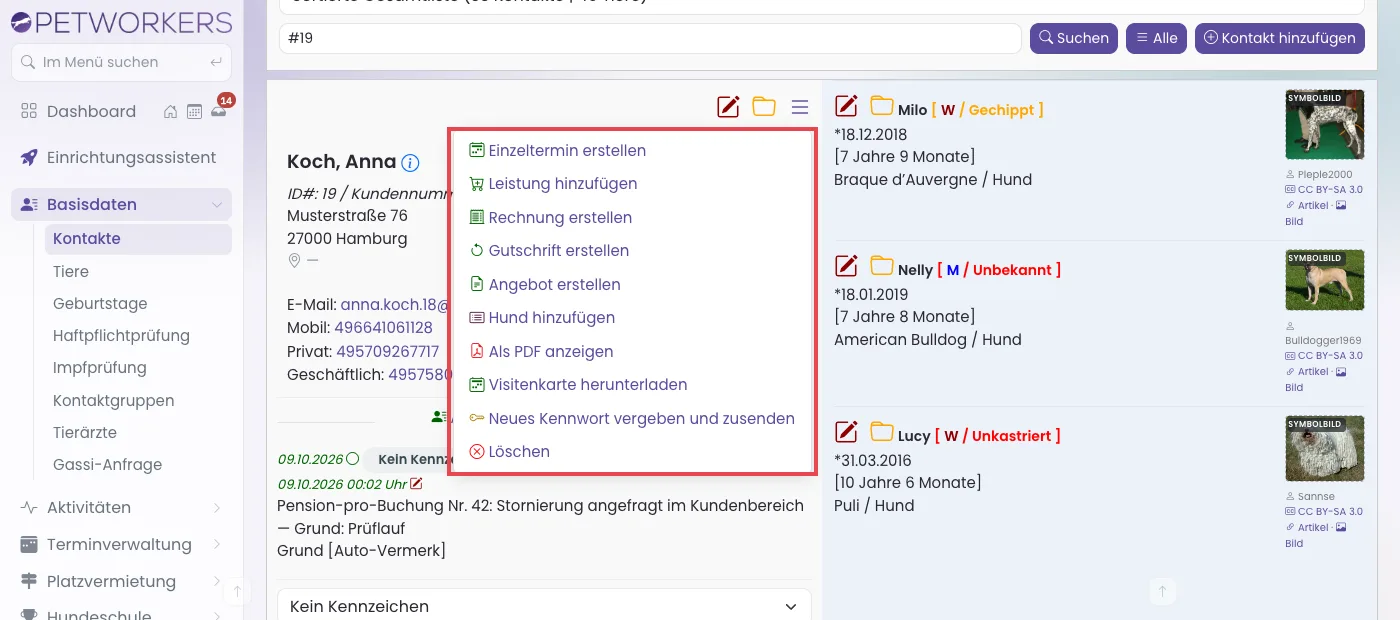Open Milo's dog thumbnail image
1400x620 pixels.
point(1325,125)
